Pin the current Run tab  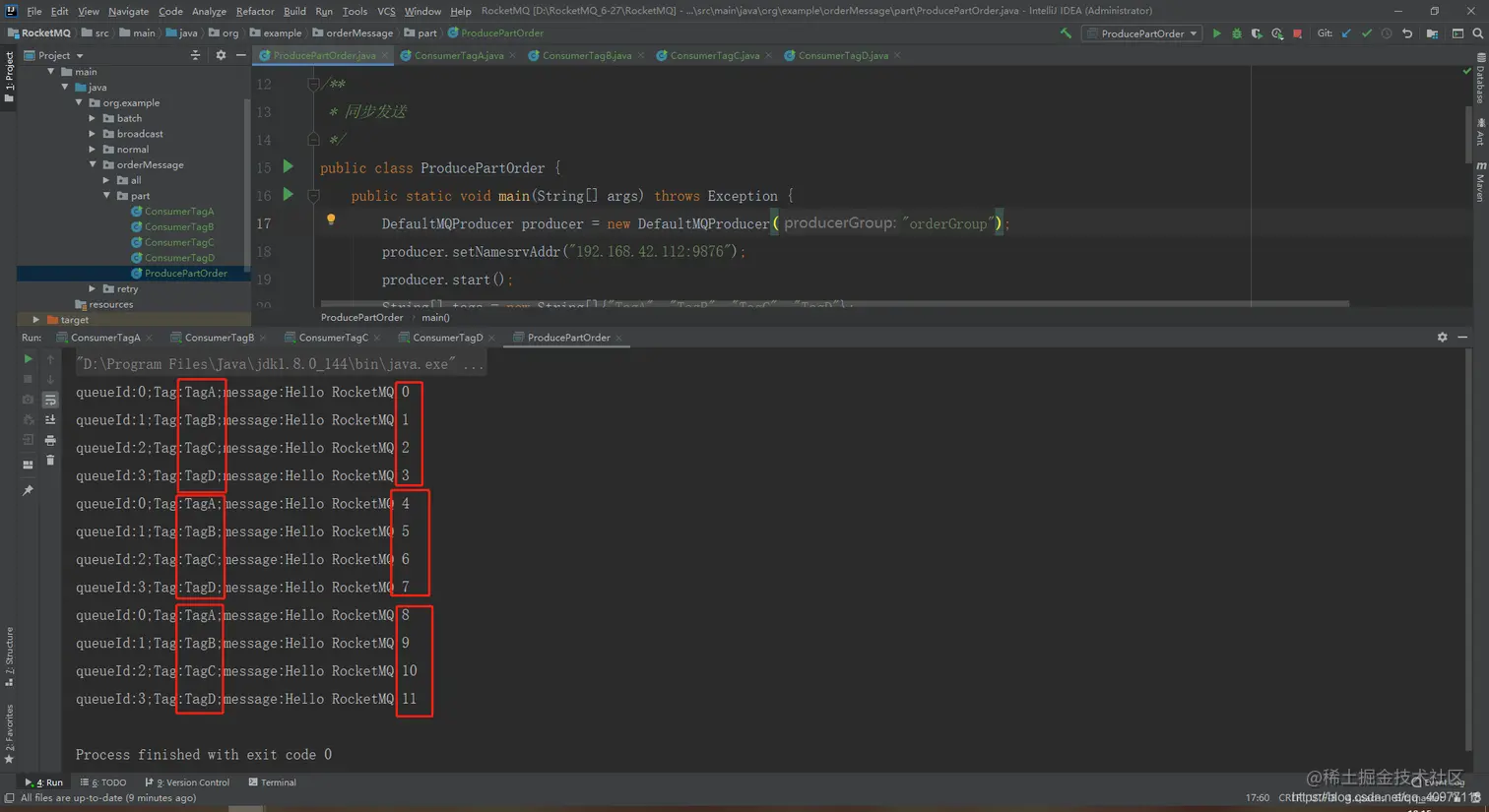coord(28,490)
